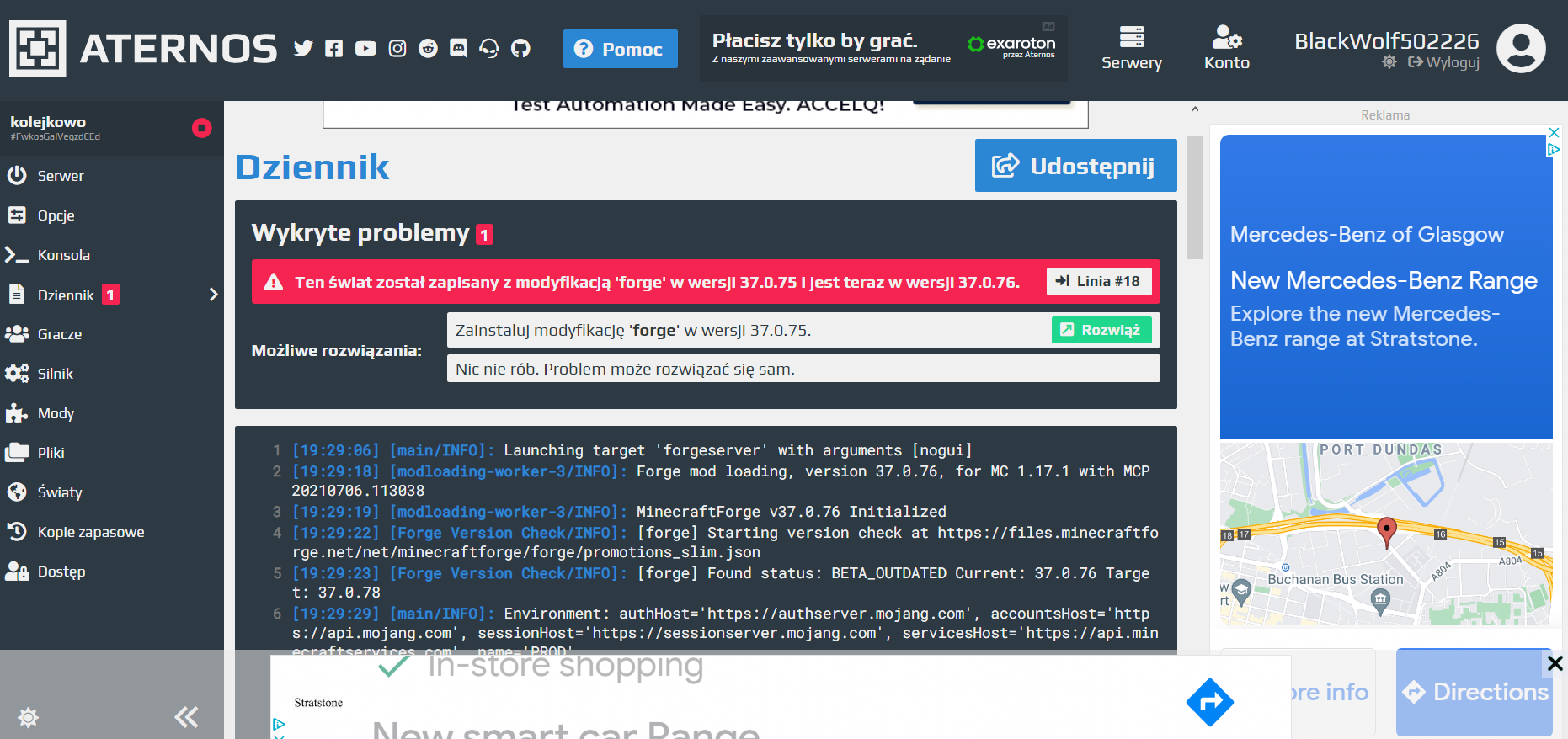Open the Twitter social icon
Image resolution: width=1568 pixels, height=739 pixels.
(303, 49)
